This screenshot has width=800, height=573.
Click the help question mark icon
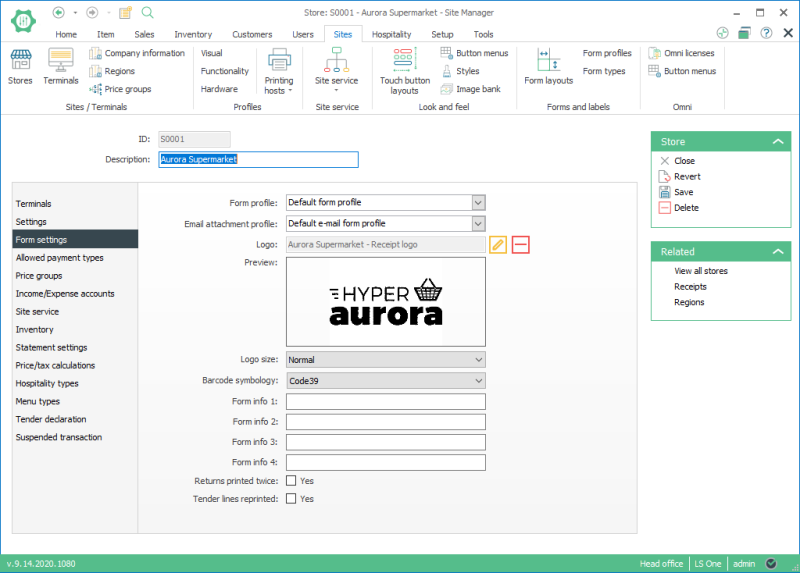tap(766, 33)
